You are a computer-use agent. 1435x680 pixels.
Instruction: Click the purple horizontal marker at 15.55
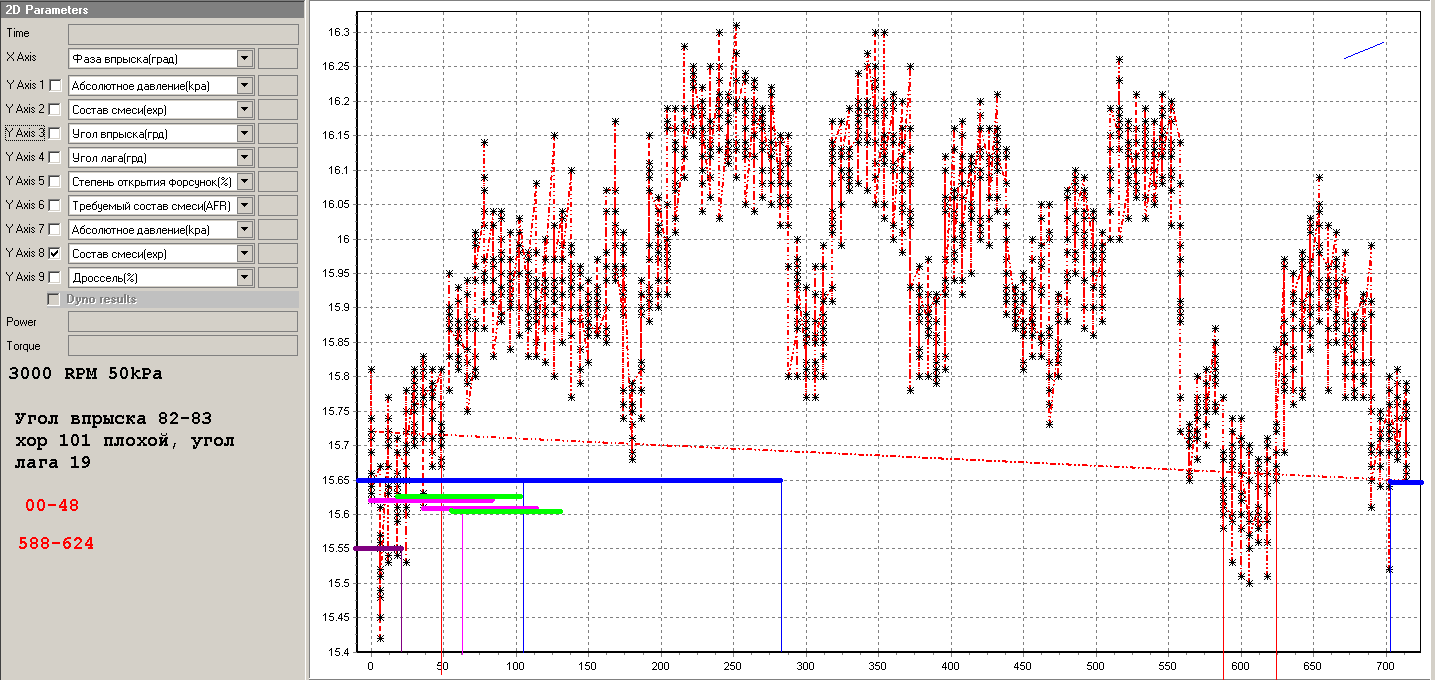[378, 548]
